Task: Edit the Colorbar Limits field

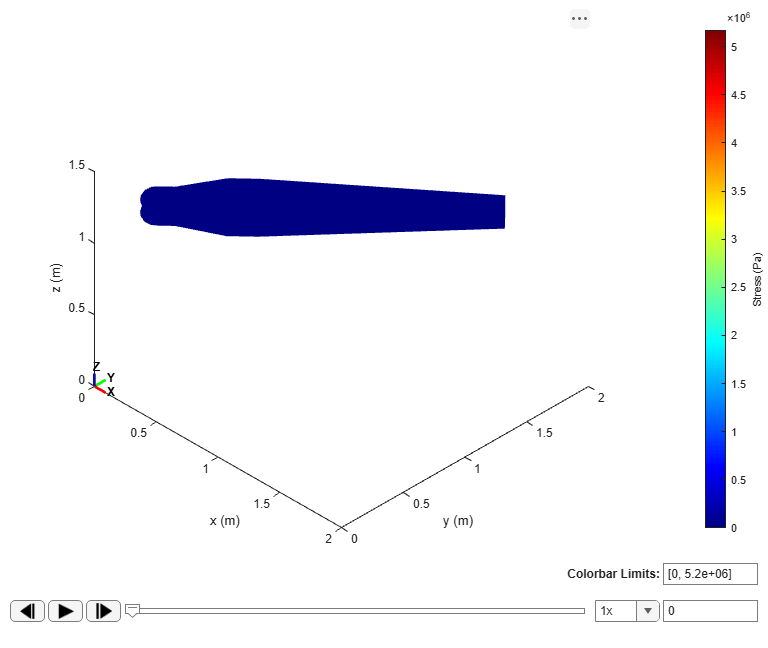Action: [x=710, y=574]
